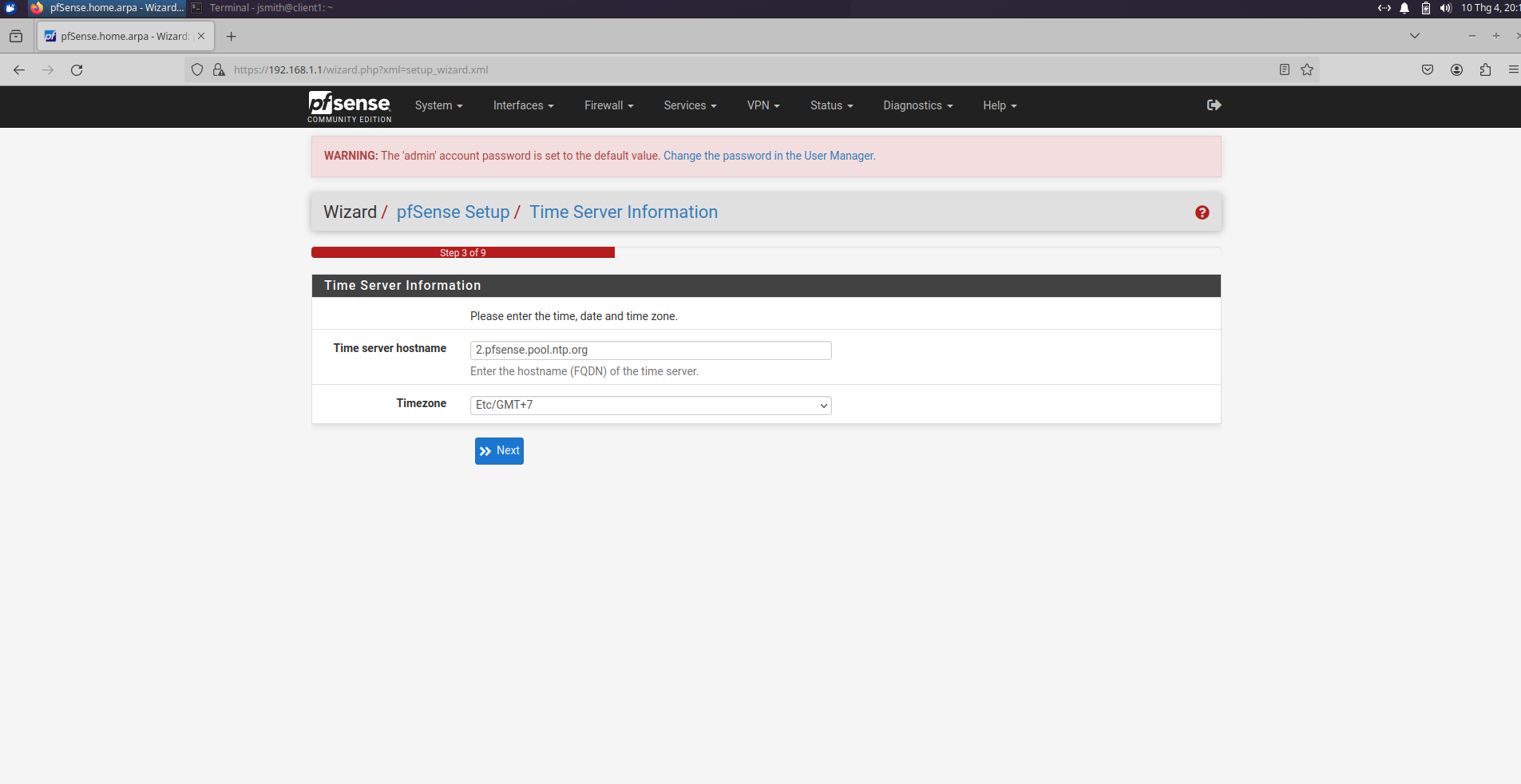Open the Help dropdown menu
1521x784 pixels.
[1000, 105]
